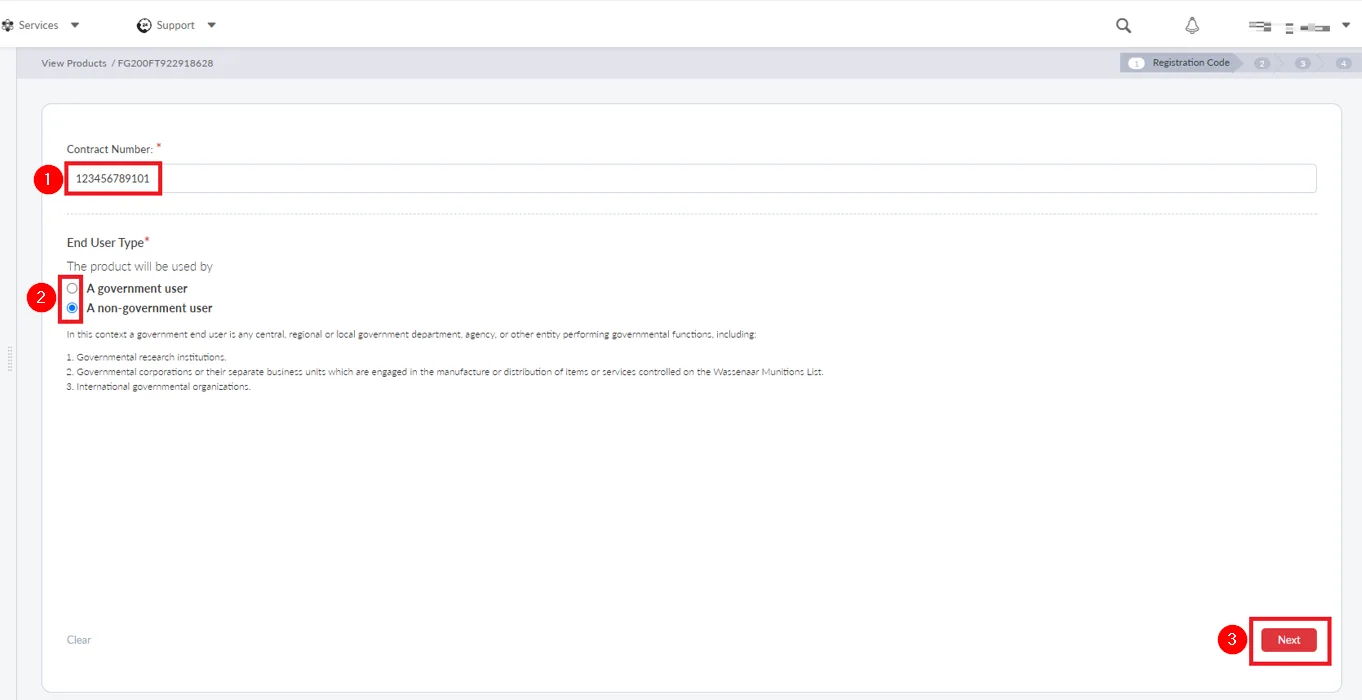Click the blurred user account name
1362x700 pixels.
[x=1289, y=27]
